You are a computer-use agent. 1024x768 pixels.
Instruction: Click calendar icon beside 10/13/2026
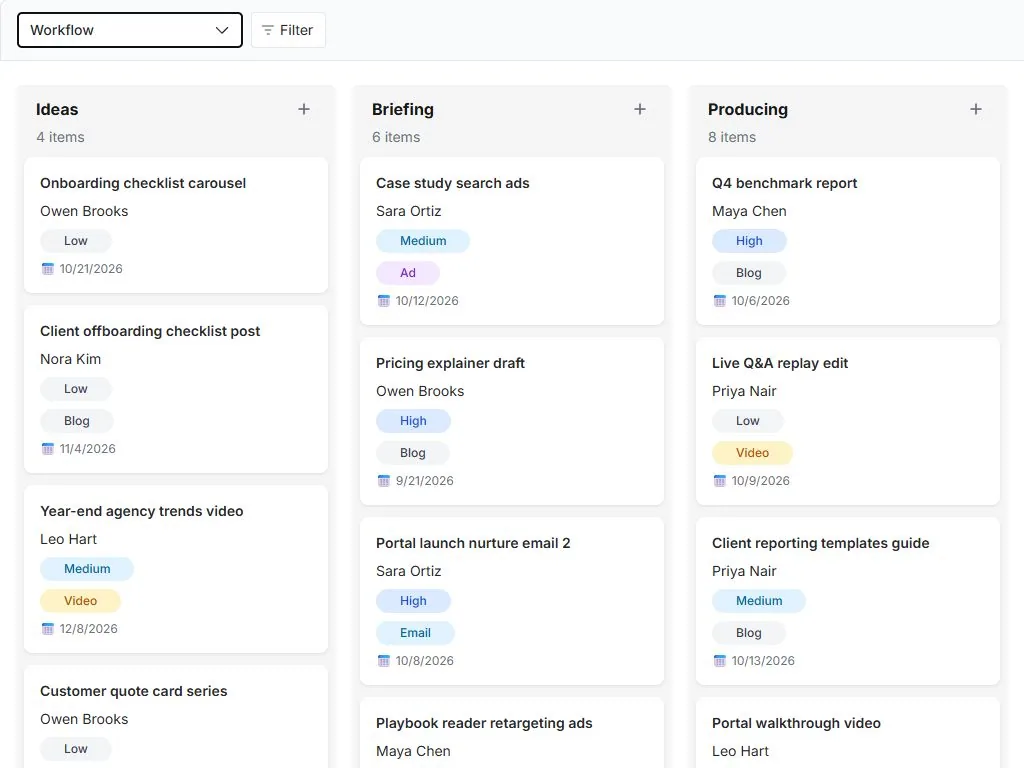[720, 661]
